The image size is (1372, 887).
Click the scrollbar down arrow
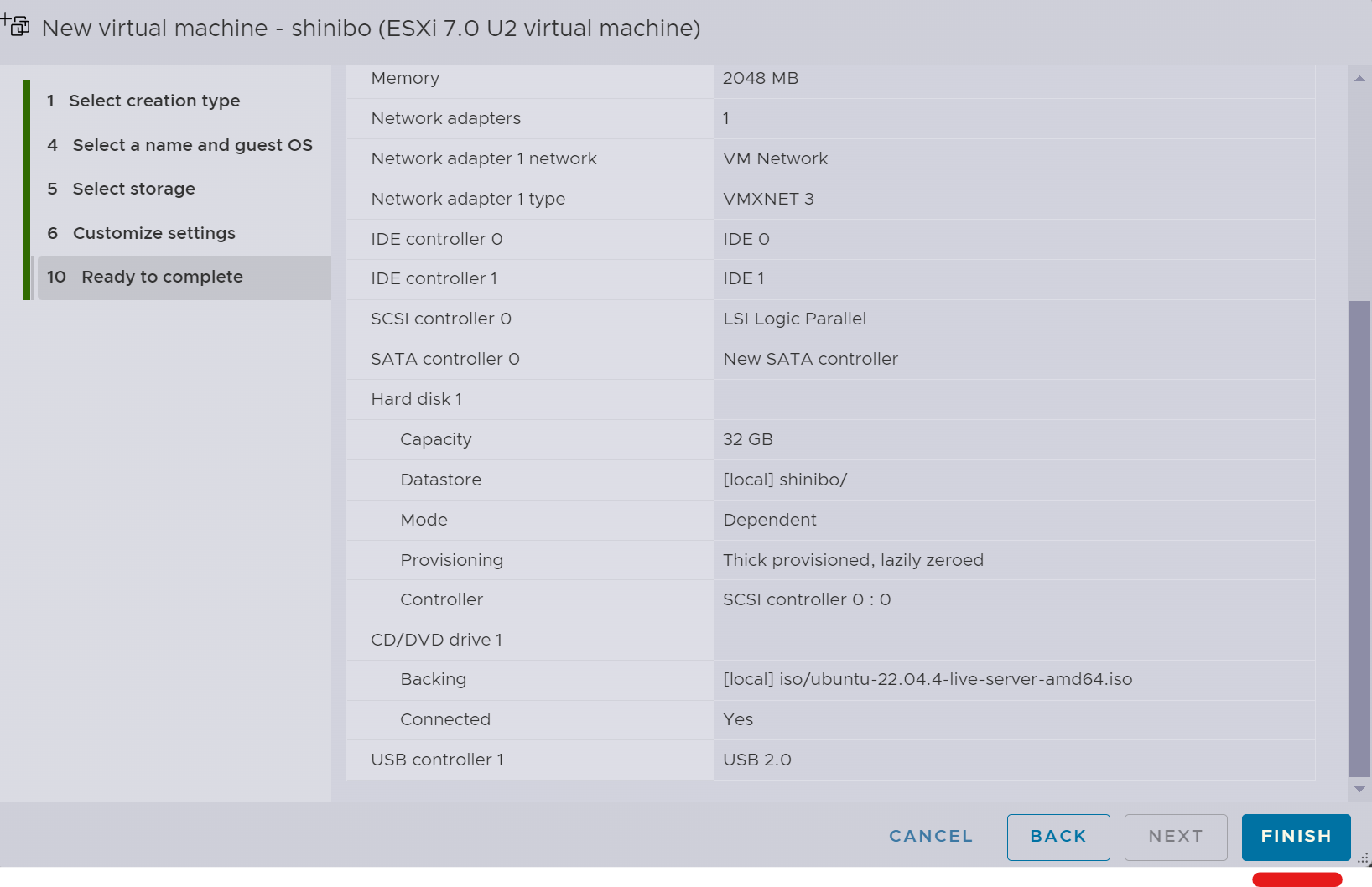coord(1359,789)
